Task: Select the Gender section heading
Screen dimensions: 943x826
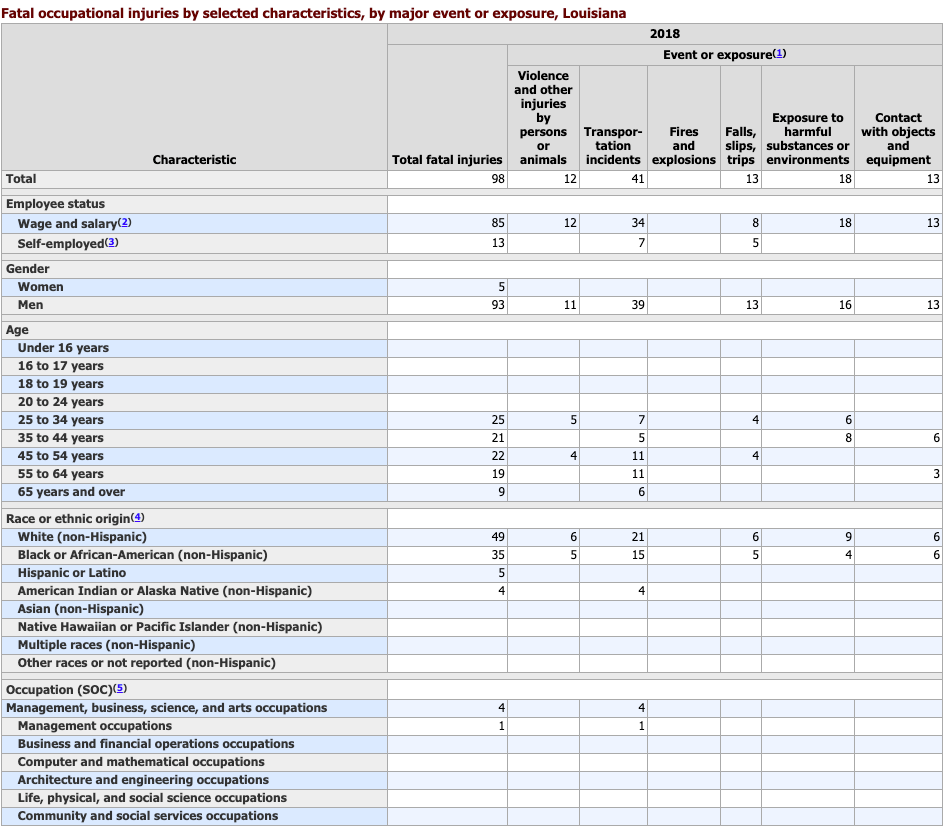Action: (28, 269)
